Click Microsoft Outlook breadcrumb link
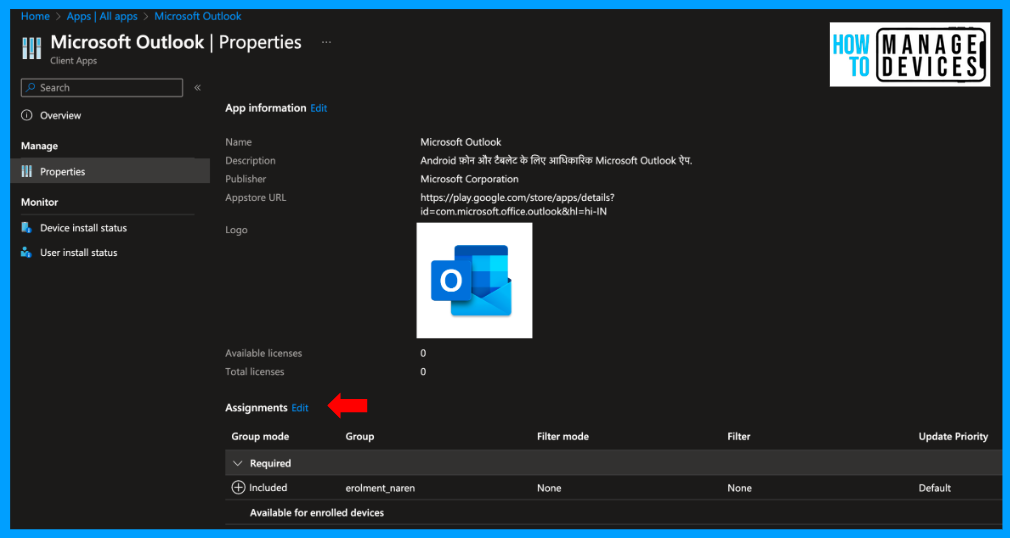 tap(198, 16)
